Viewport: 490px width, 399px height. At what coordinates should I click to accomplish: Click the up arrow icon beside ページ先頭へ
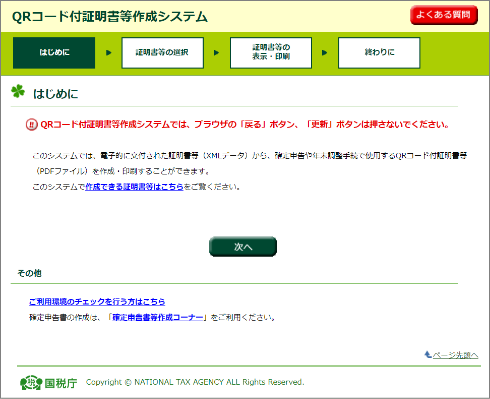(x=428, y=354)
